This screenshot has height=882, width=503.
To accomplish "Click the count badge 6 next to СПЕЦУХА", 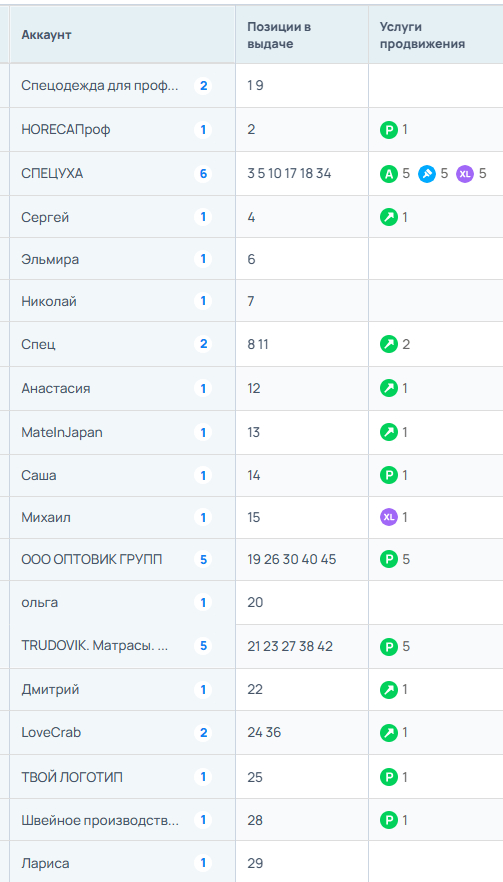I will pyautogui.click(x=203, y=174).
